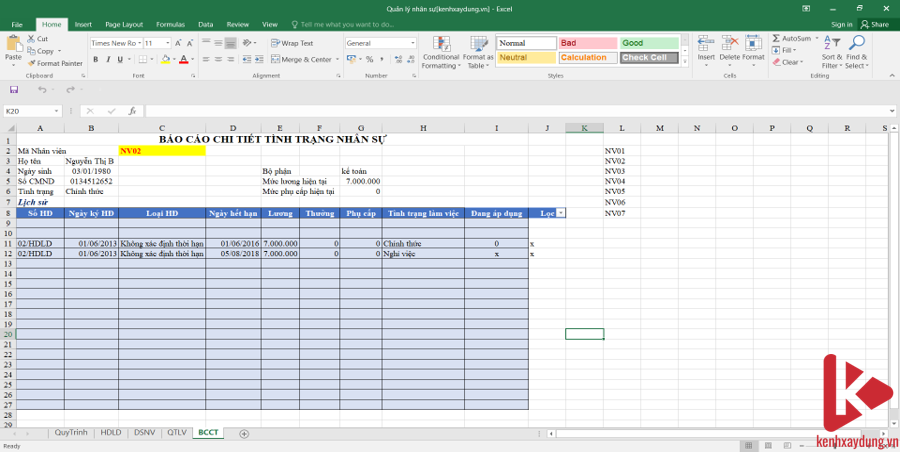Click the Name Box showing K20

(x=28, y=111)
